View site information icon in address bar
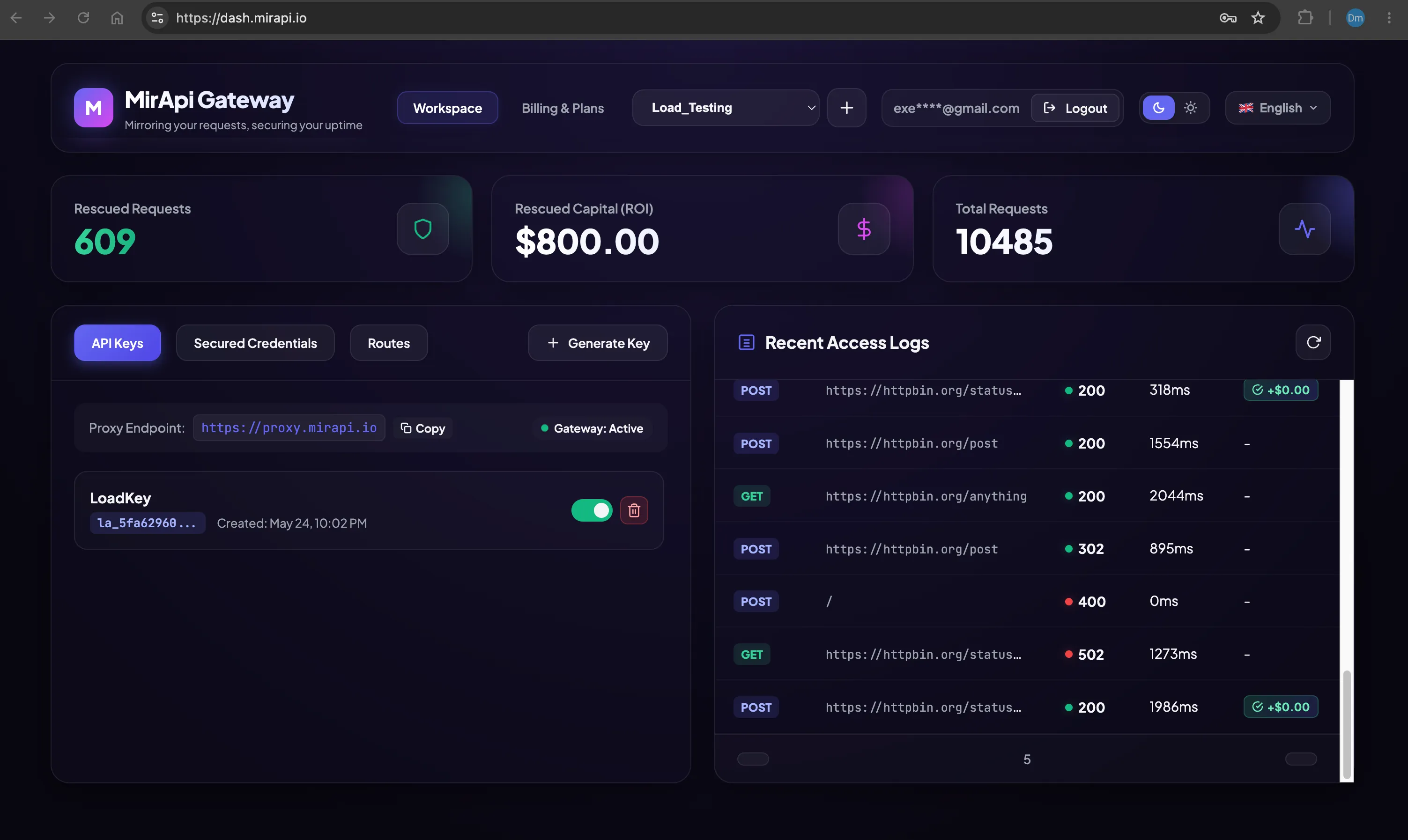Viewport: 1408px width, 840px height. (x=157, y=18)
